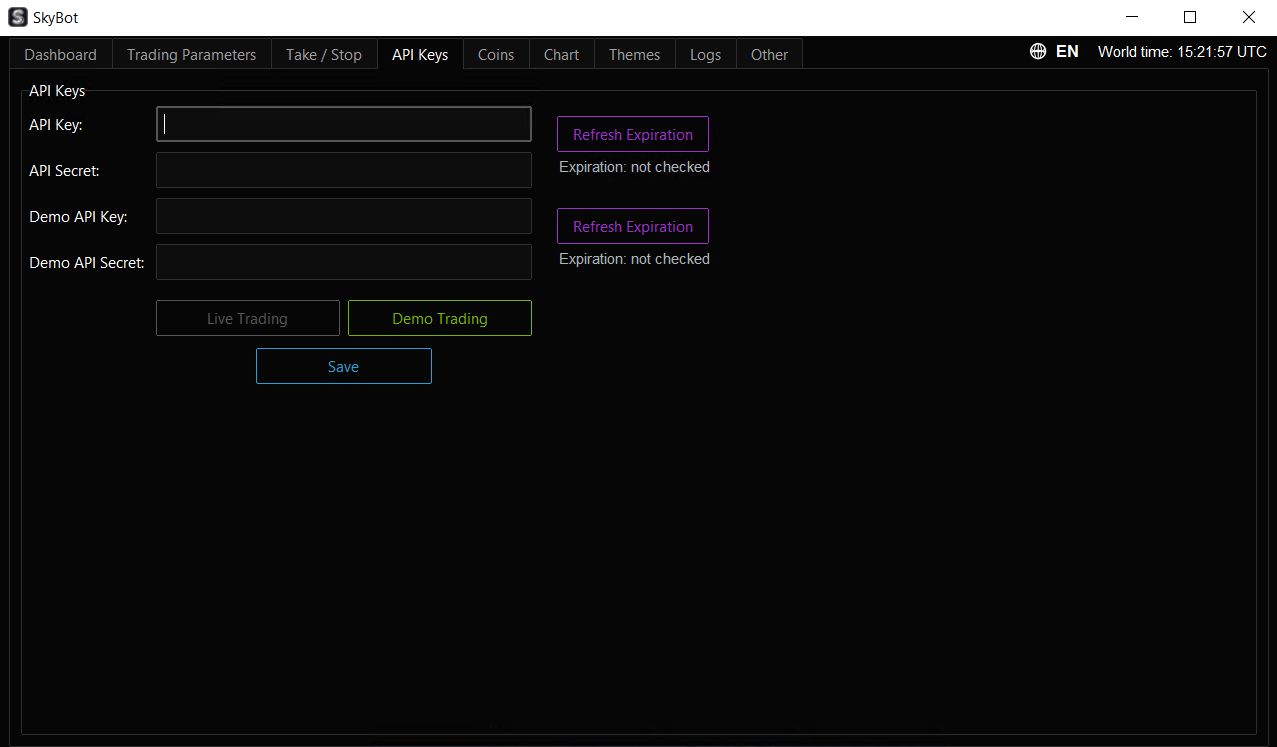This screenshot has height=747, width=1277.
Task: View the Logs tab
Action: pos(706,55)
